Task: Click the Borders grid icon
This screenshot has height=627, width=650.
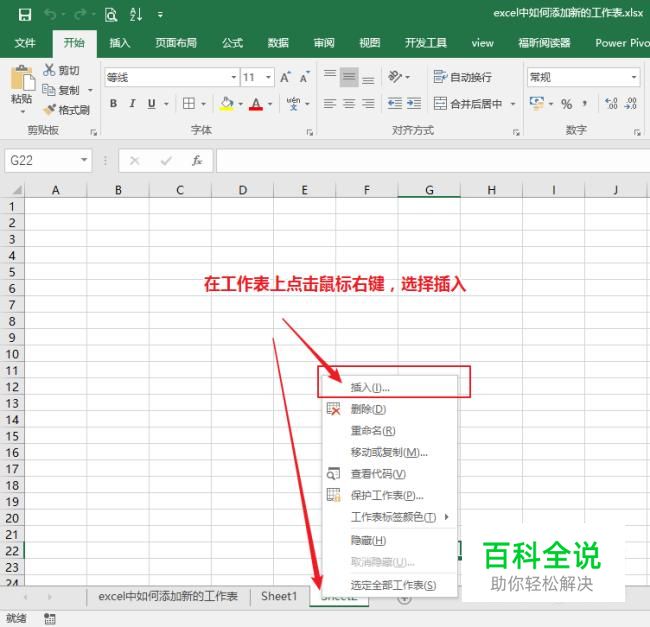Action: point(189,103)
